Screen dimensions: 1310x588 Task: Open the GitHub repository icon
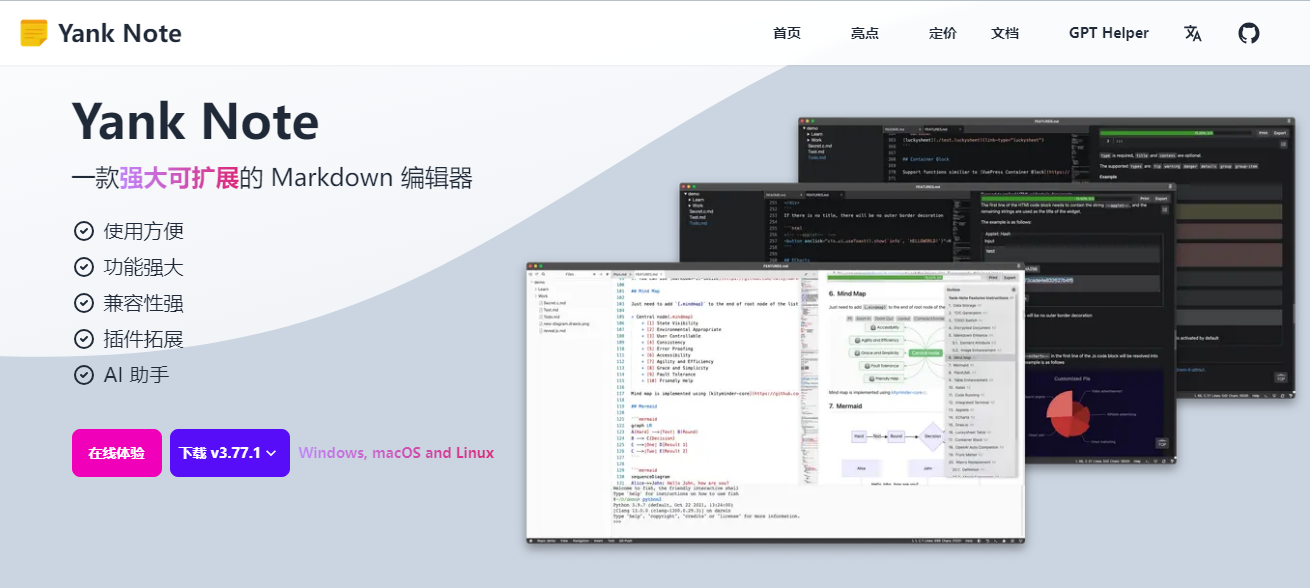coord(1248,32)
